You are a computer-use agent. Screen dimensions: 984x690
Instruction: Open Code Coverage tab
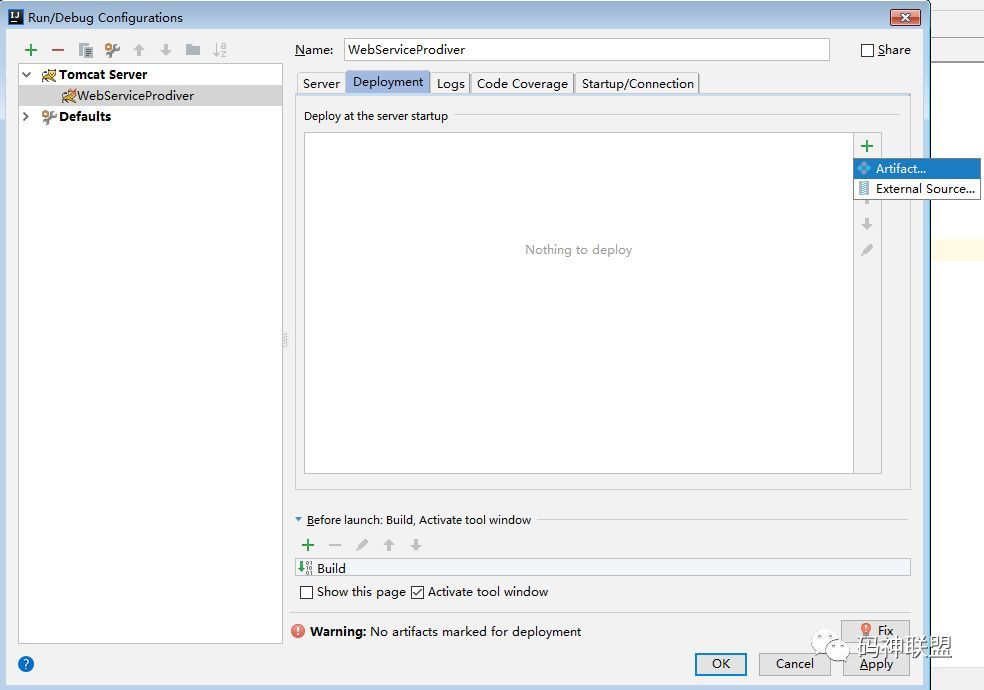coord(522,83)
